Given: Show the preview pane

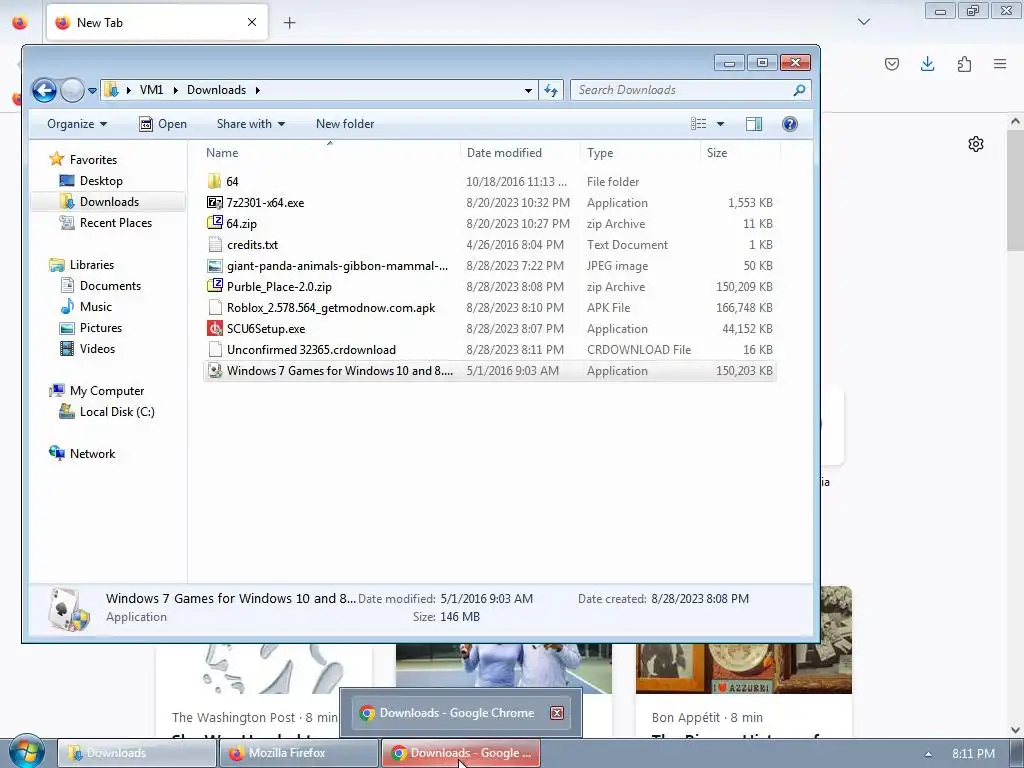Looking at the screenshot, I should pyautogui.click(x=754, y=124).
